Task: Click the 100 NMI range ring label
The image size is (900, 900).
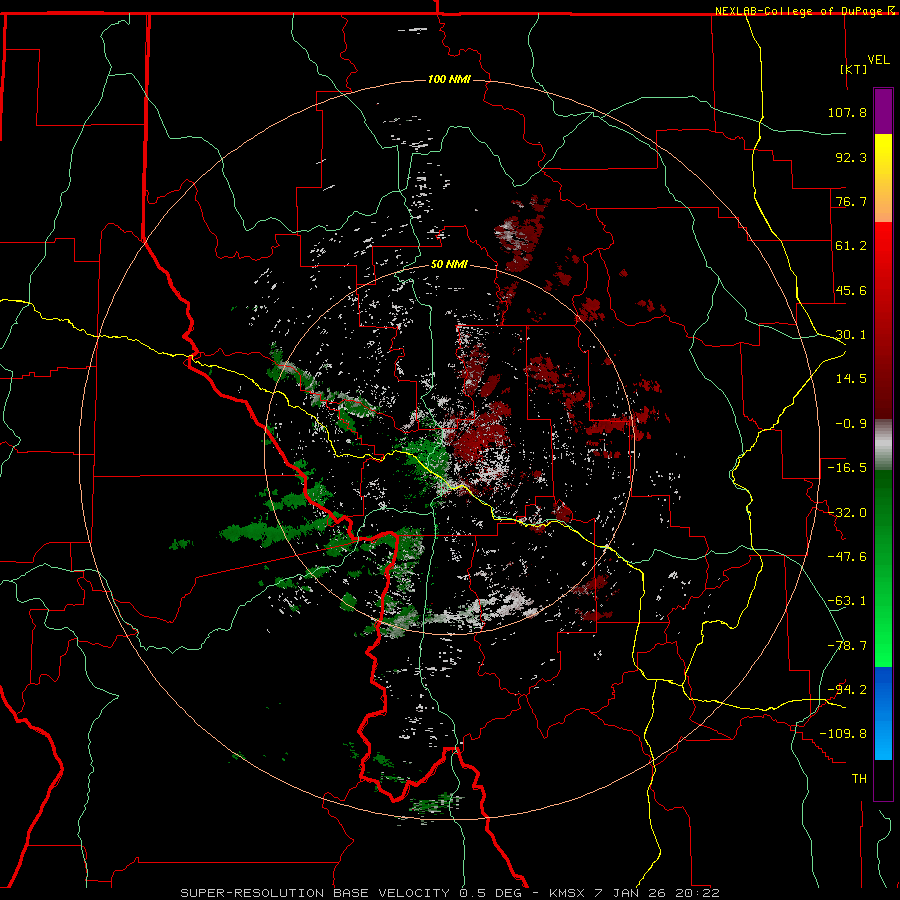Action: pyautogui.click(x=449, y=79)
